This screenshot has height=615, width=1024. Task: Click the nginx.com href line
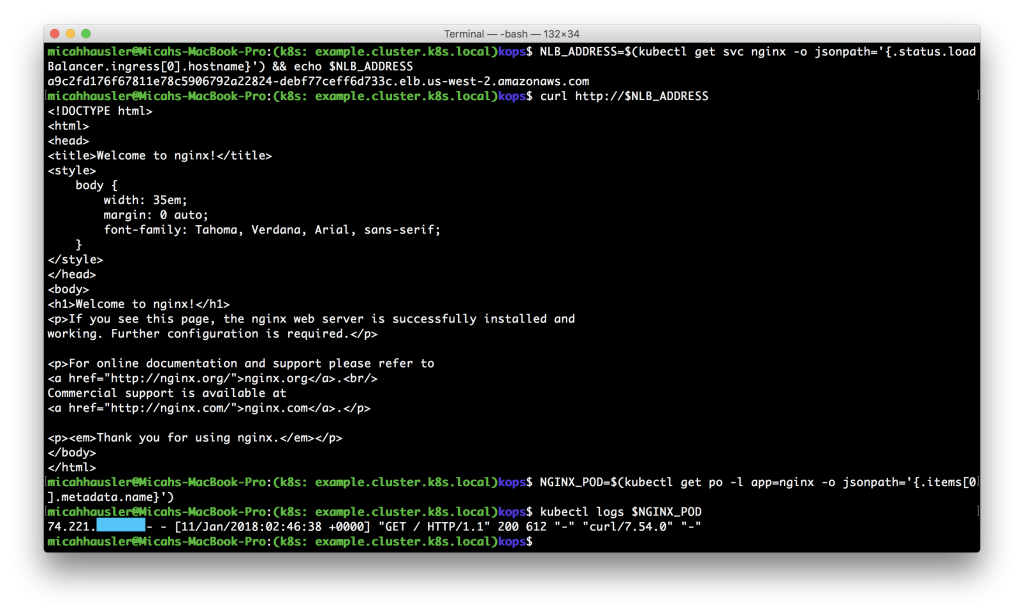click(209, 408)
